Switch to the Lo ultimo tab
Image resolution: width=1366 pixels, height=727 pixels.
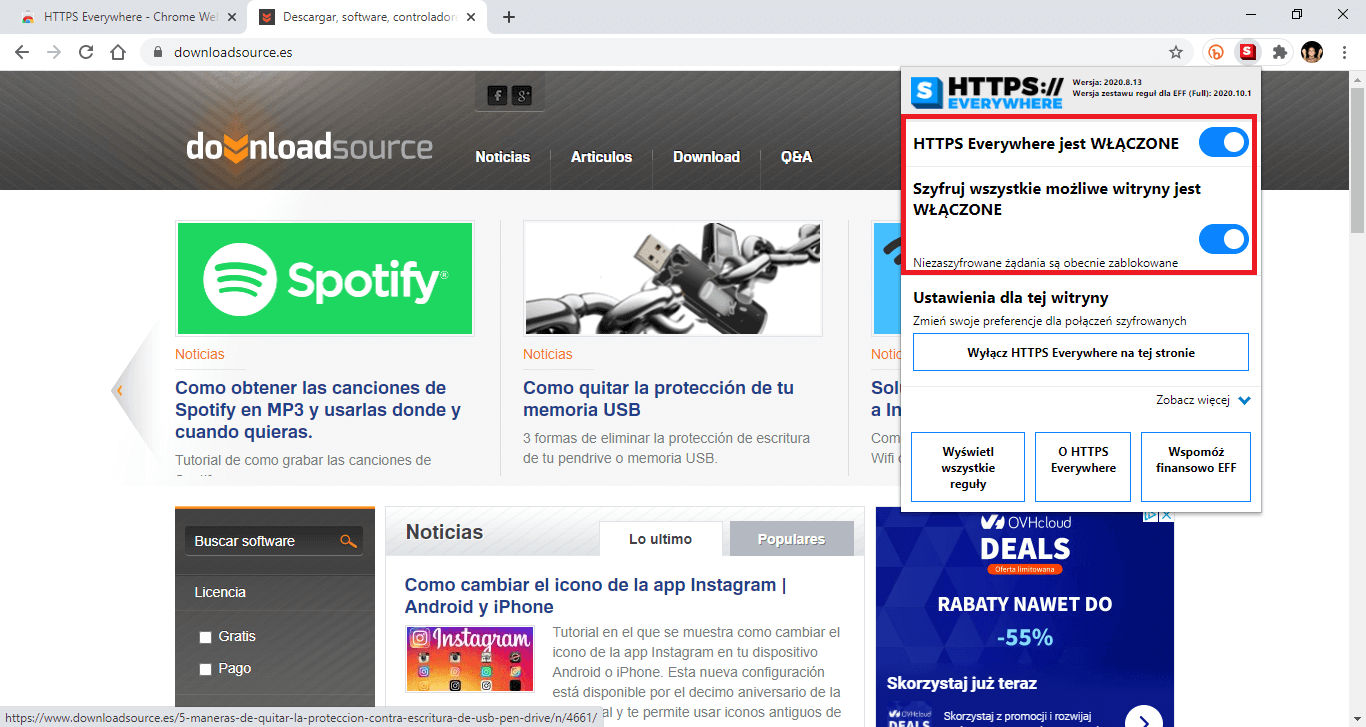[x=660, y=539]
